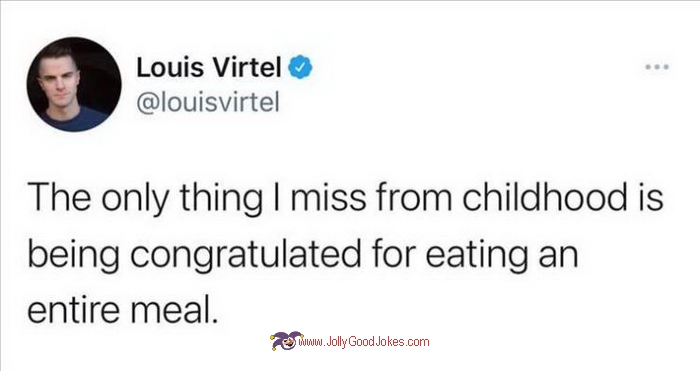The image size is (700, 371).
Task: Click the word "childhood" in the tweet
Action: [x=545, y=197]
